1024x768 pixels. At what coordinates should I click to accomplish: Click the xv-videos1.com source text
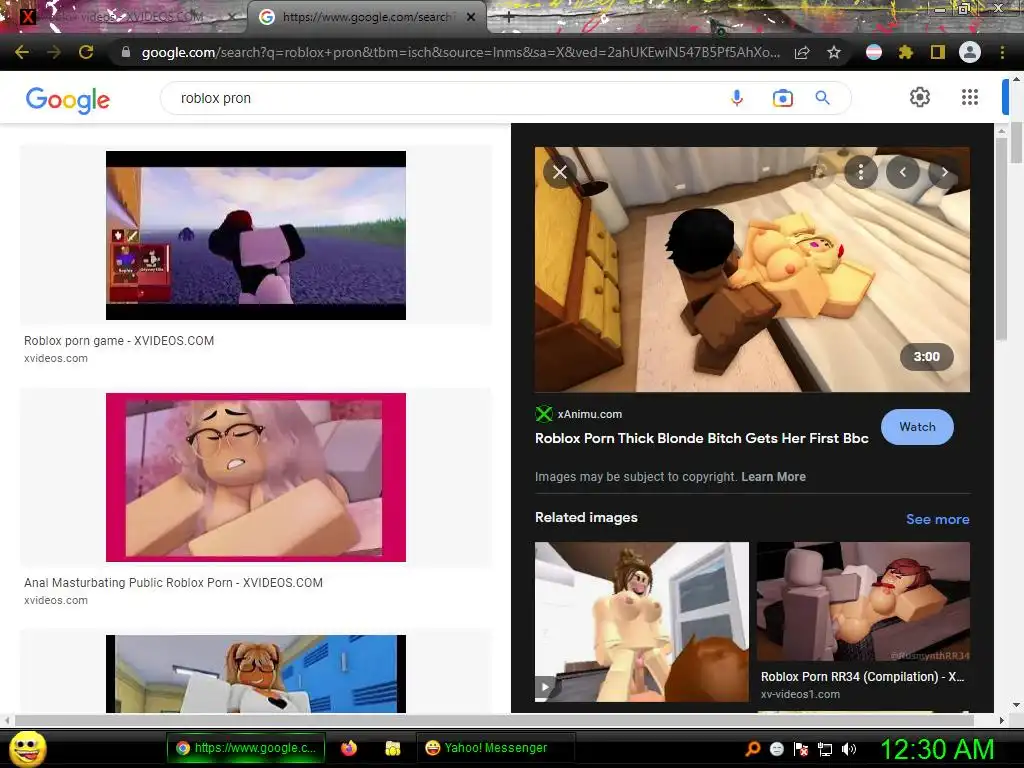pyautogui.click(x=800, y=694)
